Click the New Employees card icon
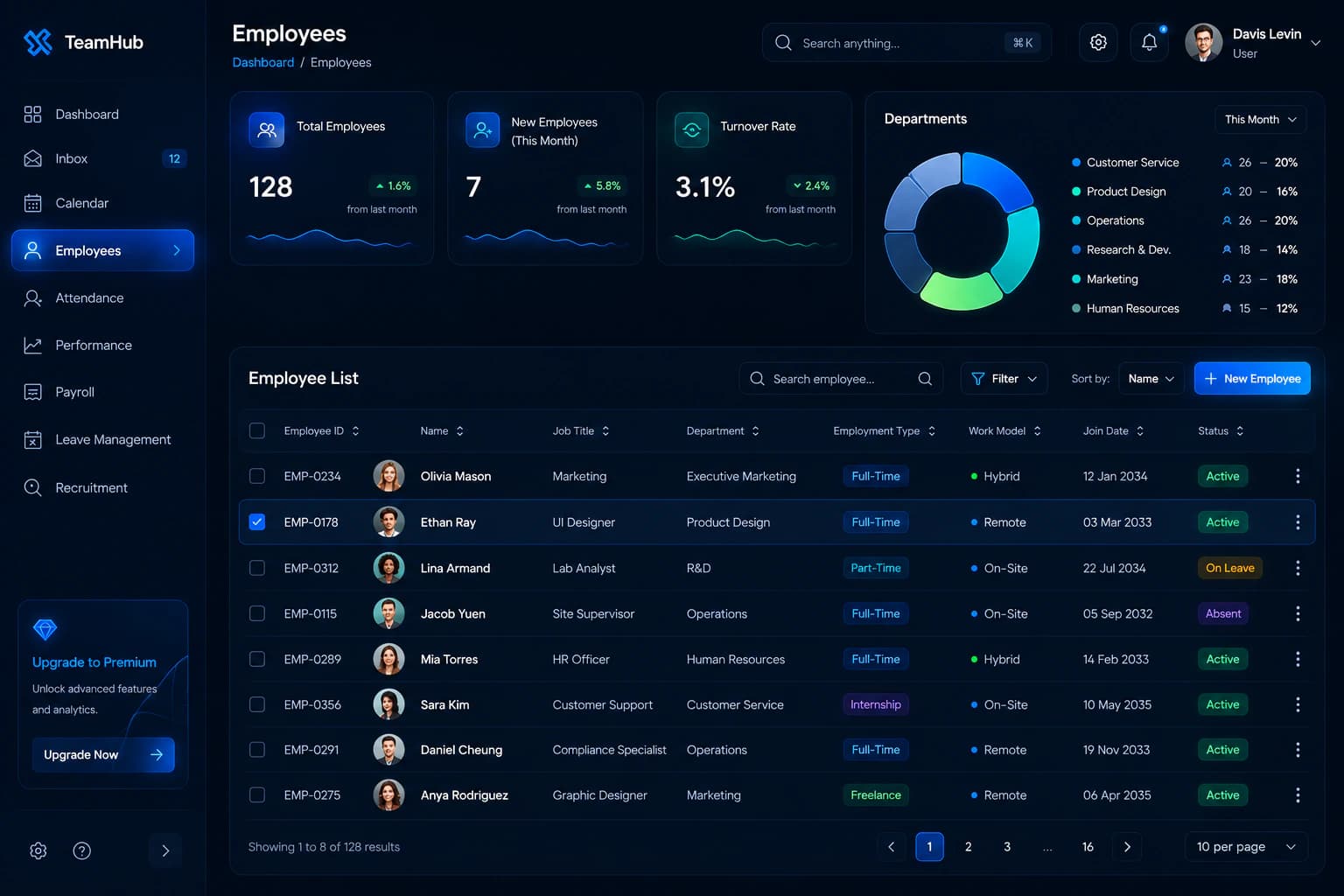This screenshot has height=896, width=1344. tap(482, 130)
